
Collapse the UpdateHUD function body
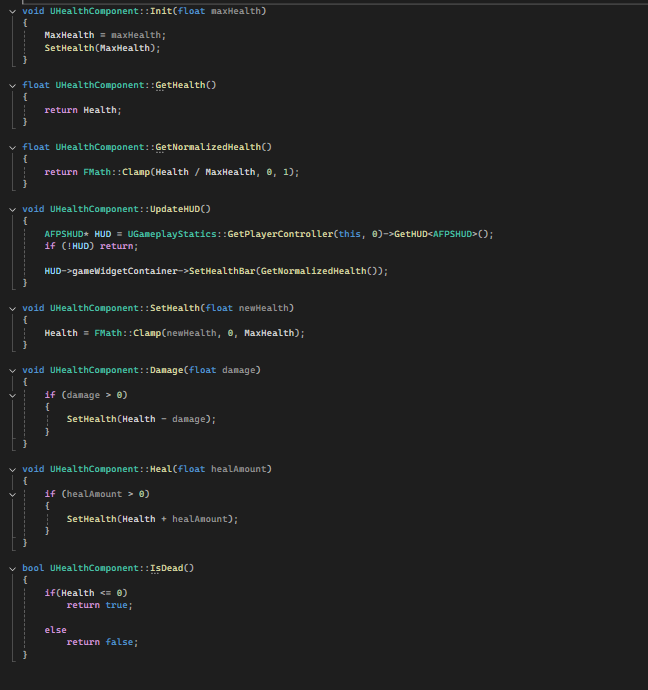pos(12,209)
